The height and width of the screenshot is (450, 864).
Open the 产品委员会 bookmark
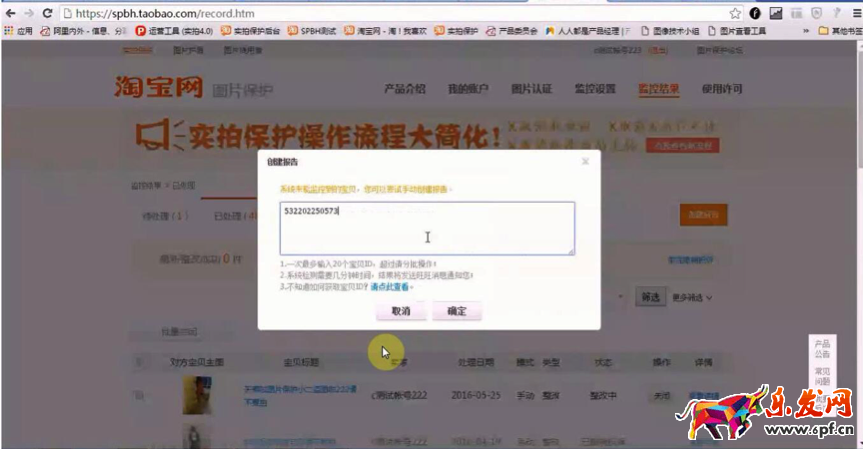coord(511,31)
